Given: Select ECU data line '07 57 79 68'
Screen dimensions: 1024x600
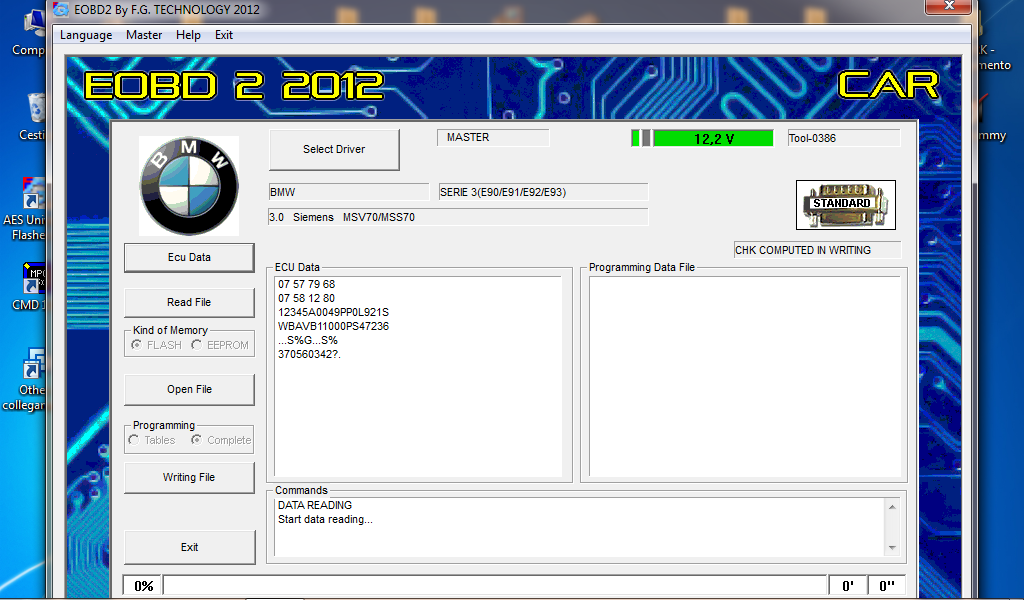Looking at the screenshot, I should (x=306, y=284).
